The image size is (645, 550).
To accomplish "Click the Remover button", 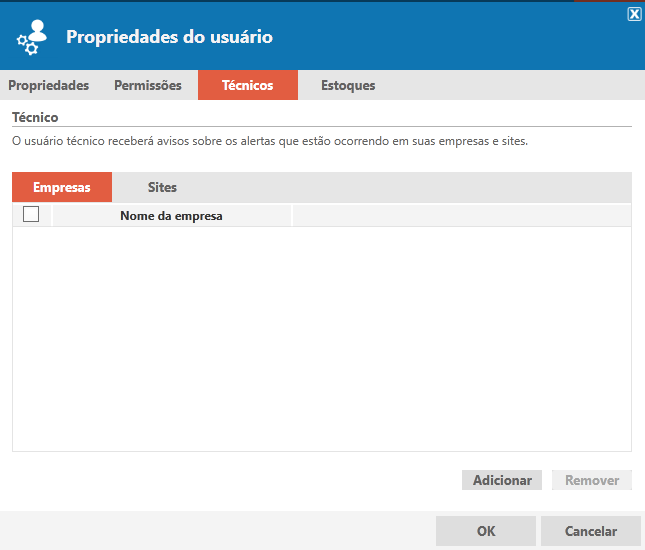I will [x=592, y=480].
